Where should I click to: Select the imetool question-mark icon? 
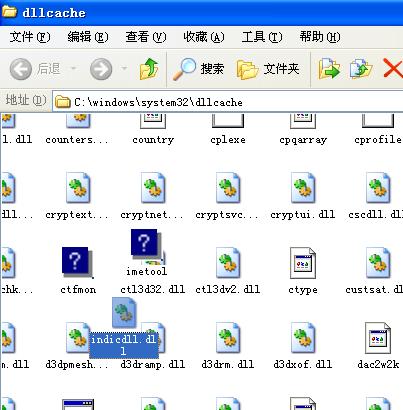[x=145, y=243]
